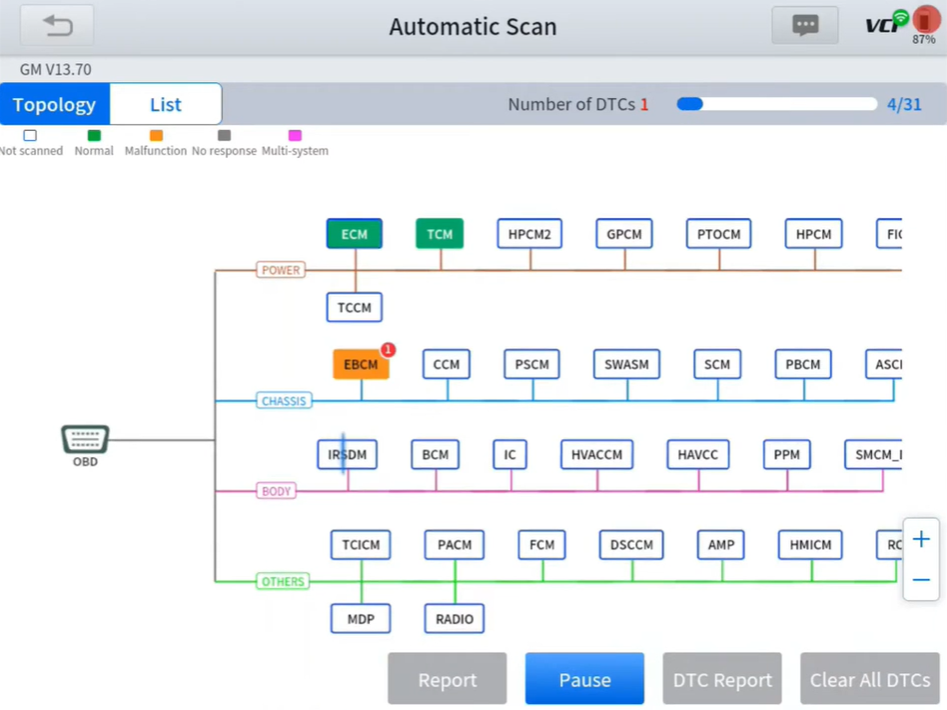The height and width of the screenshot is (710, 947).
Task: Select the GPCM module
Action: tap(624, 234)
